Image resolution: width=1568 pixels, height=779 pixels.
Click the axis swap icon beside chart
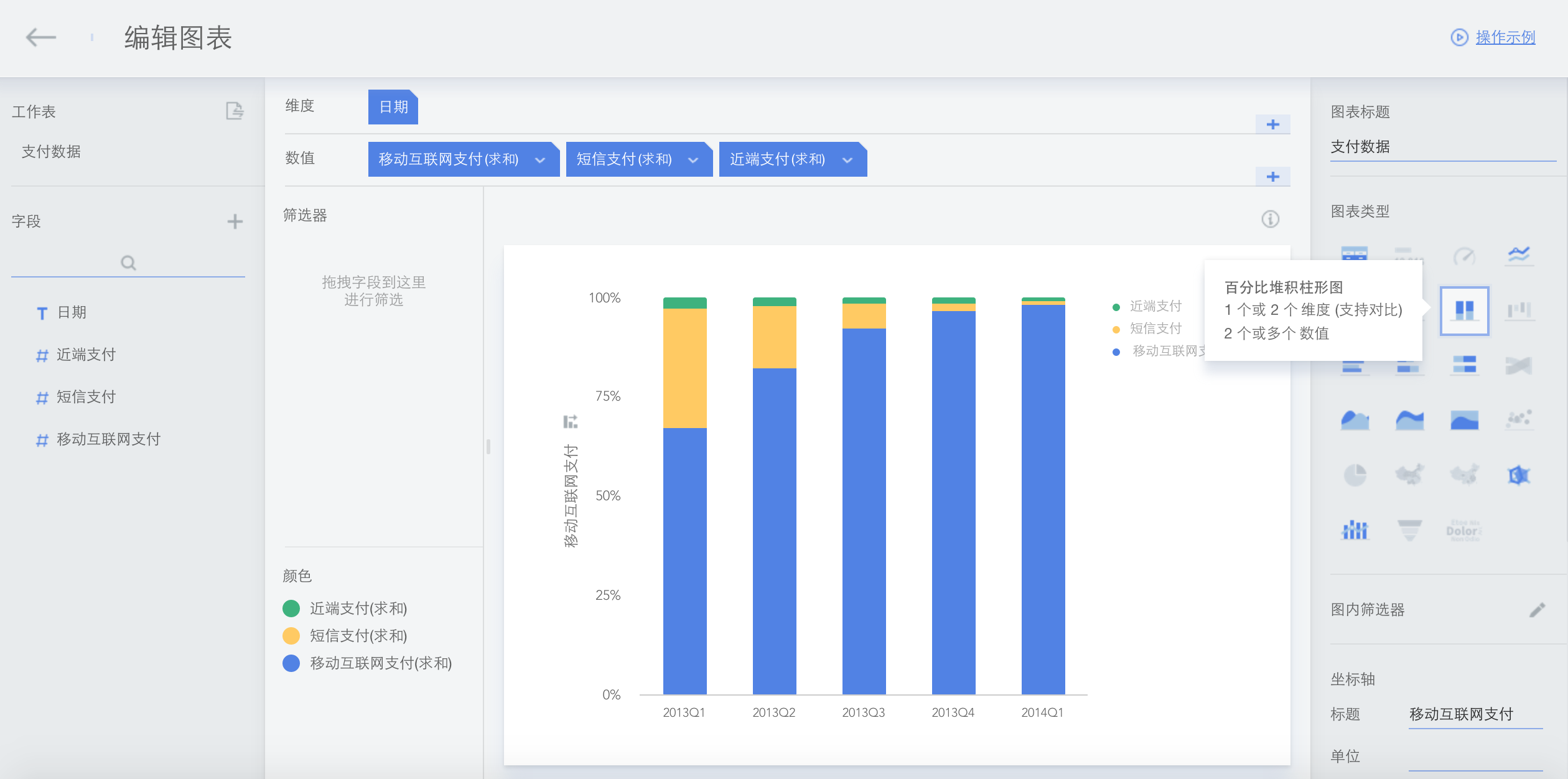570,422
